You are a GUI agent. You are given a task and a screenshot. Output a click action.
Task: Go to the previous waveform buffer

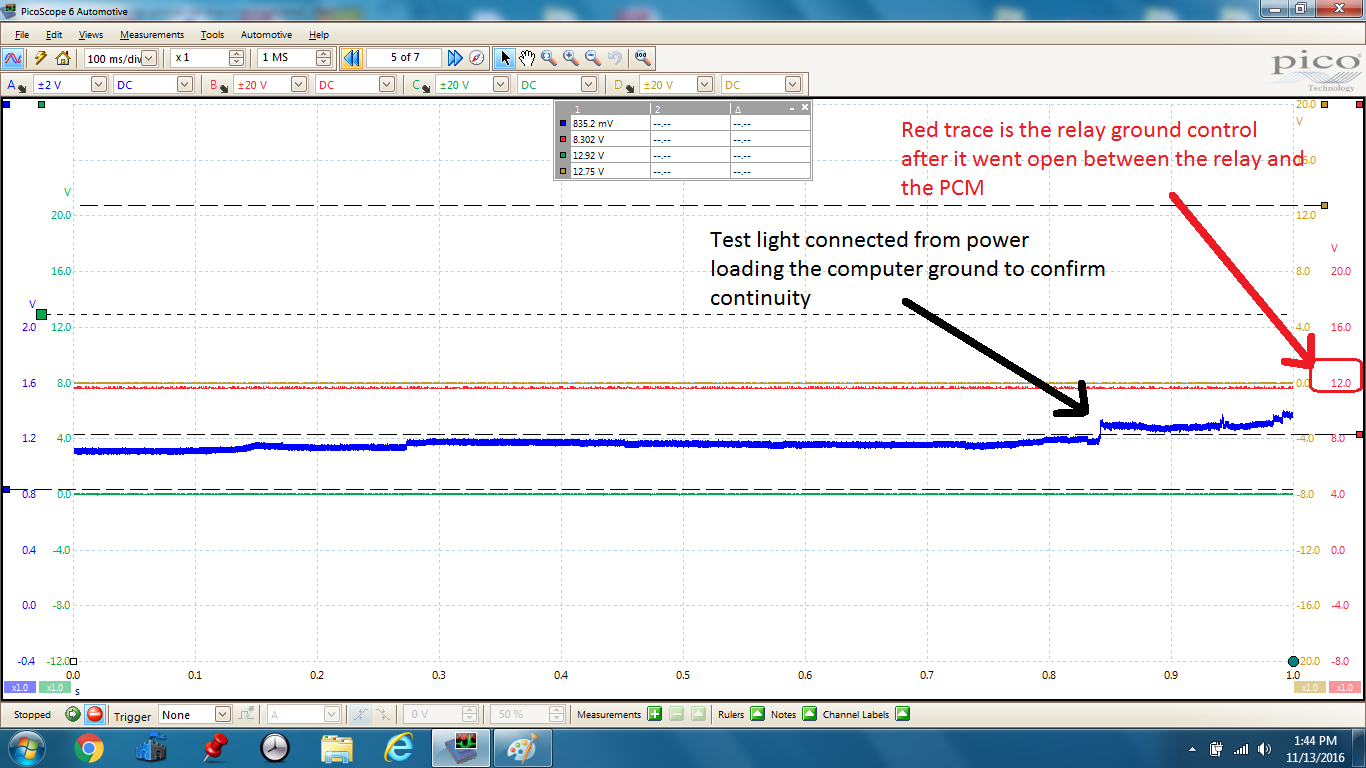click(x=351, y=58)
